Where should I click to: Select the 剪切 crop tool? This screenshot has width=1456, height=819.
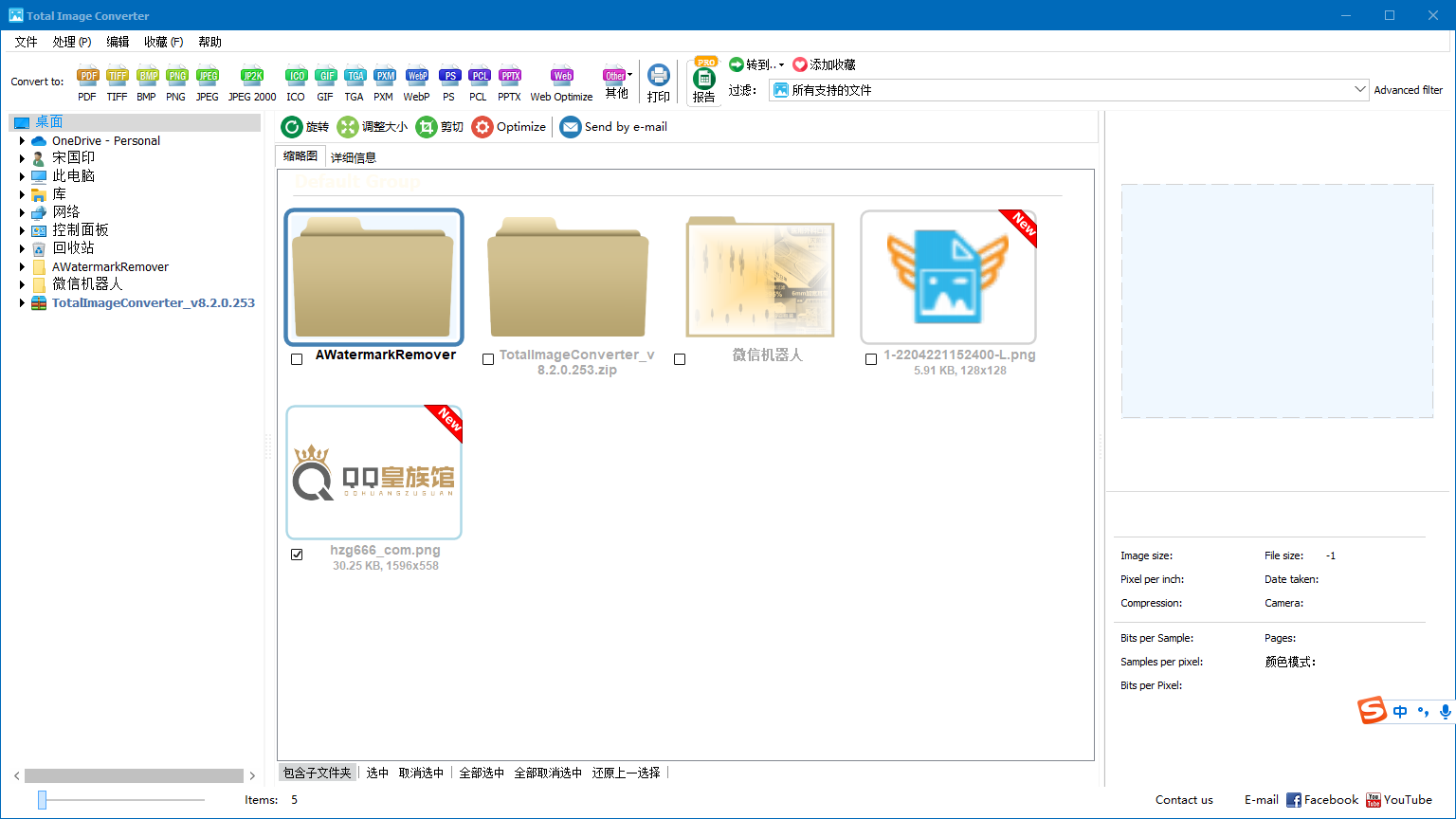coord(440,127)
